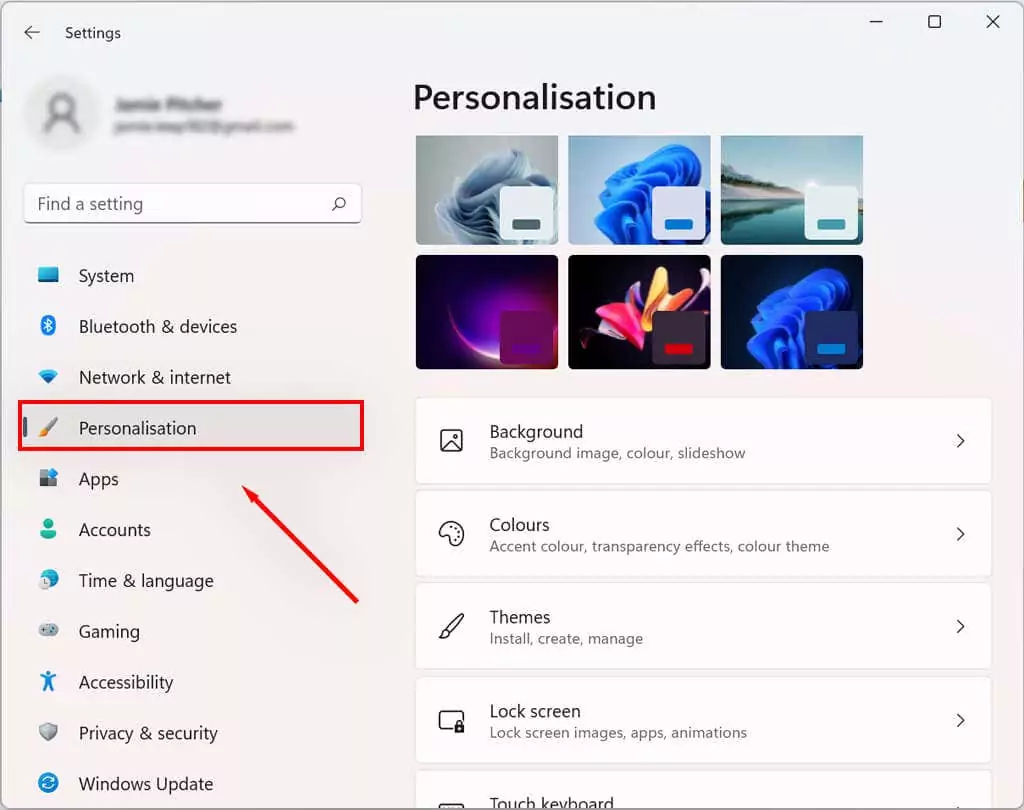Click the search magnifier icon
This screenshot has height=810, width=1024.
(339, 204)
